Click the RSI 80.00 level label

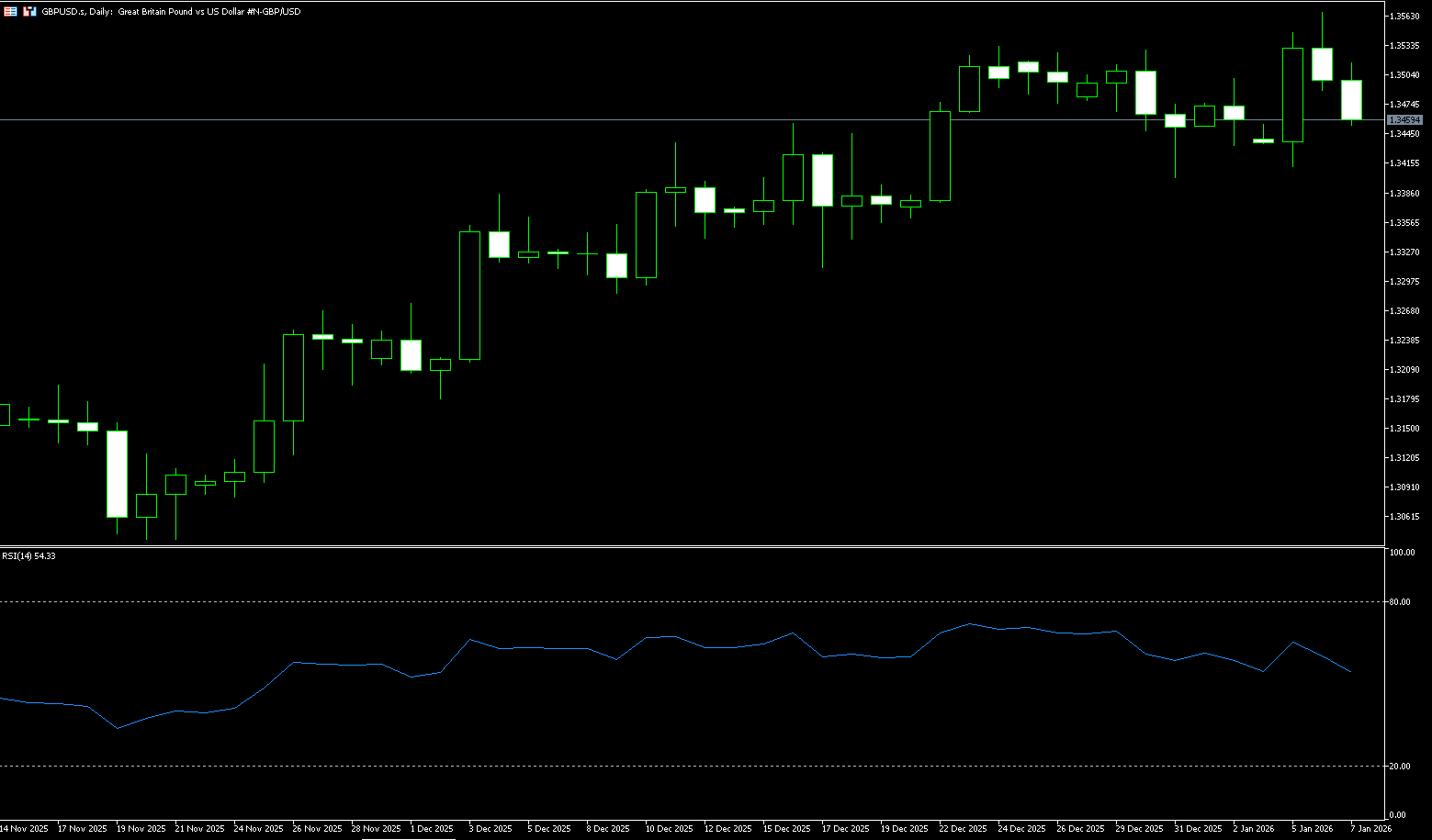tap(1401, 602)
